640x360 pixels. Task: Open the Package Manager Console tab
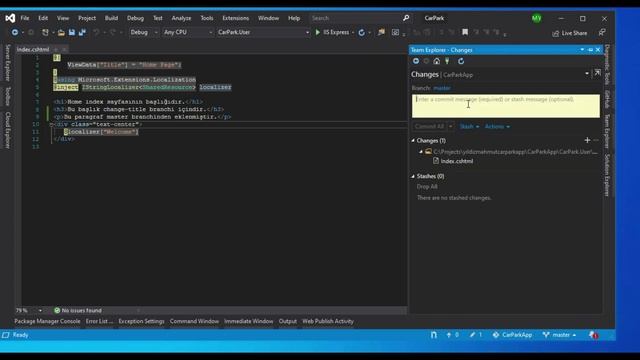(47, 321)
